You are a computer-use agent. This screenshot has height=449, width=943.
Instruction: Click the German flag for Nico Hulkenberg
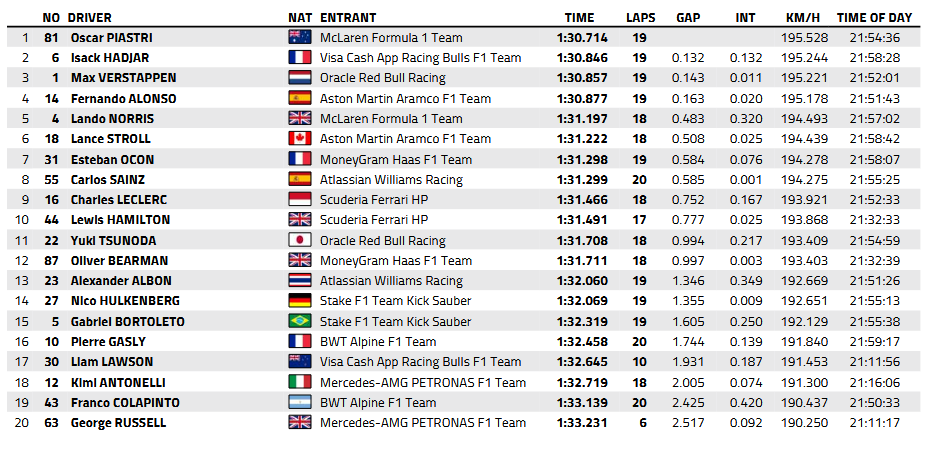coord(300,301)
